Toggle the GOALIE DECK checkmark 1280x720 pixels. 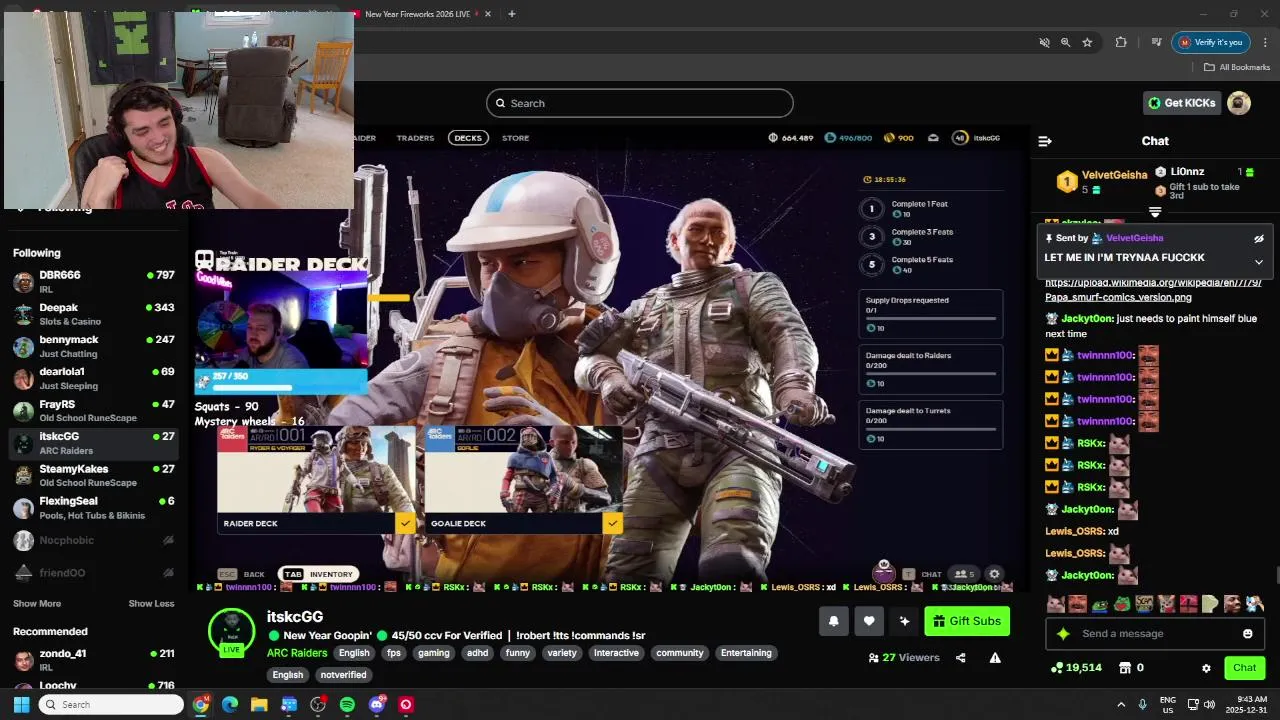click(x=612, y=523)
